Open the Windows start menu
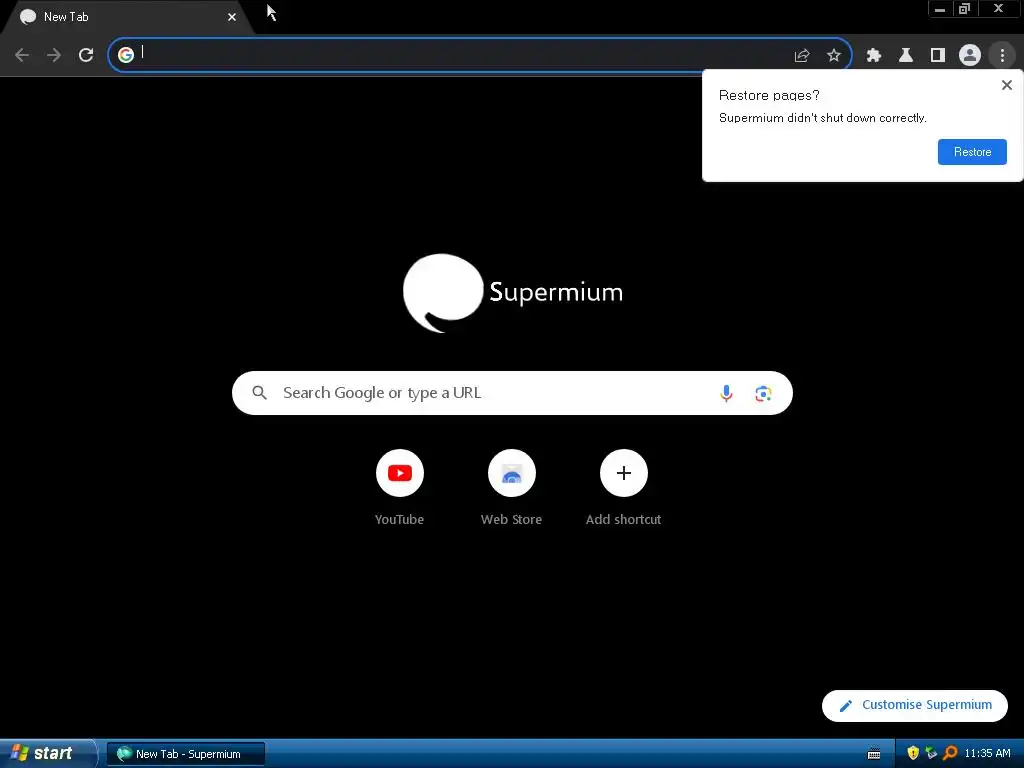1024x768 pixels. pos(47,754)
